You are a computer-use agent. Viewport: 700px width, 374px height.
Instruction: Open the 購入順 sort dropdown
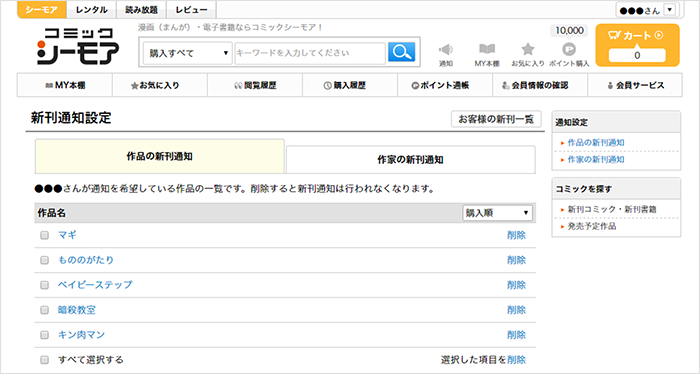click(x=497, y=213)
